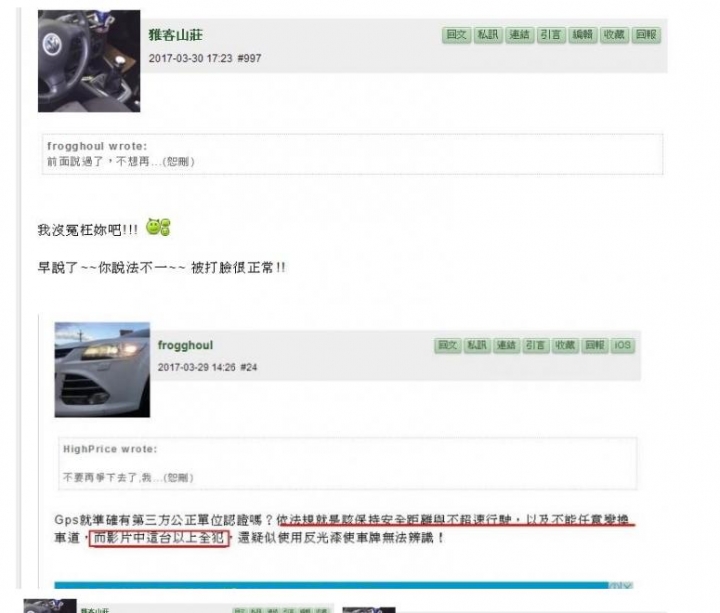This screenshot has width=720, height=613.
Task: Open frogghoul username link in quoted post
Action: pyautogui.click(x=186, y=345)
